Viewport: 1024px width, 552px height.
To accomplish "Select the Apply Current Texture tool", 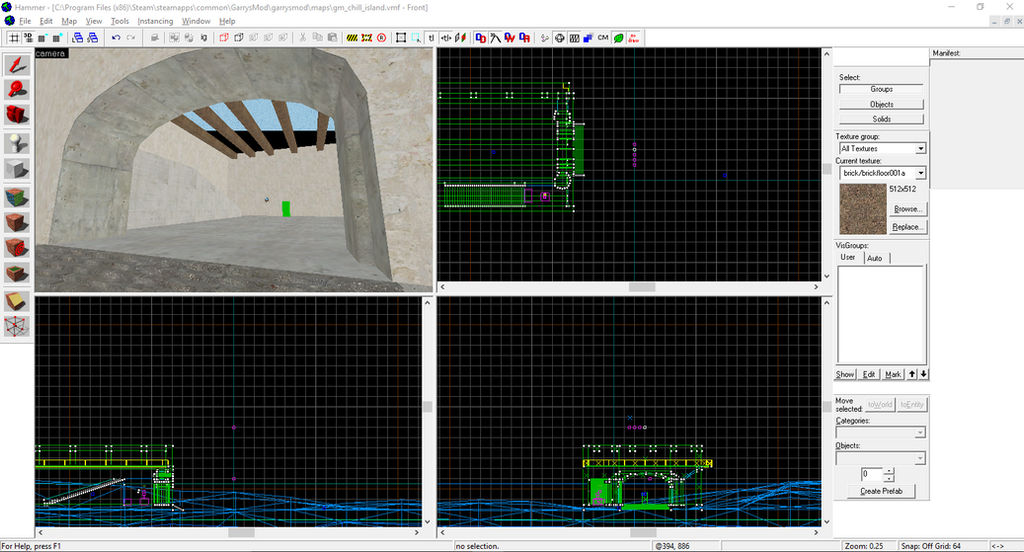I will tap(16, 222).
